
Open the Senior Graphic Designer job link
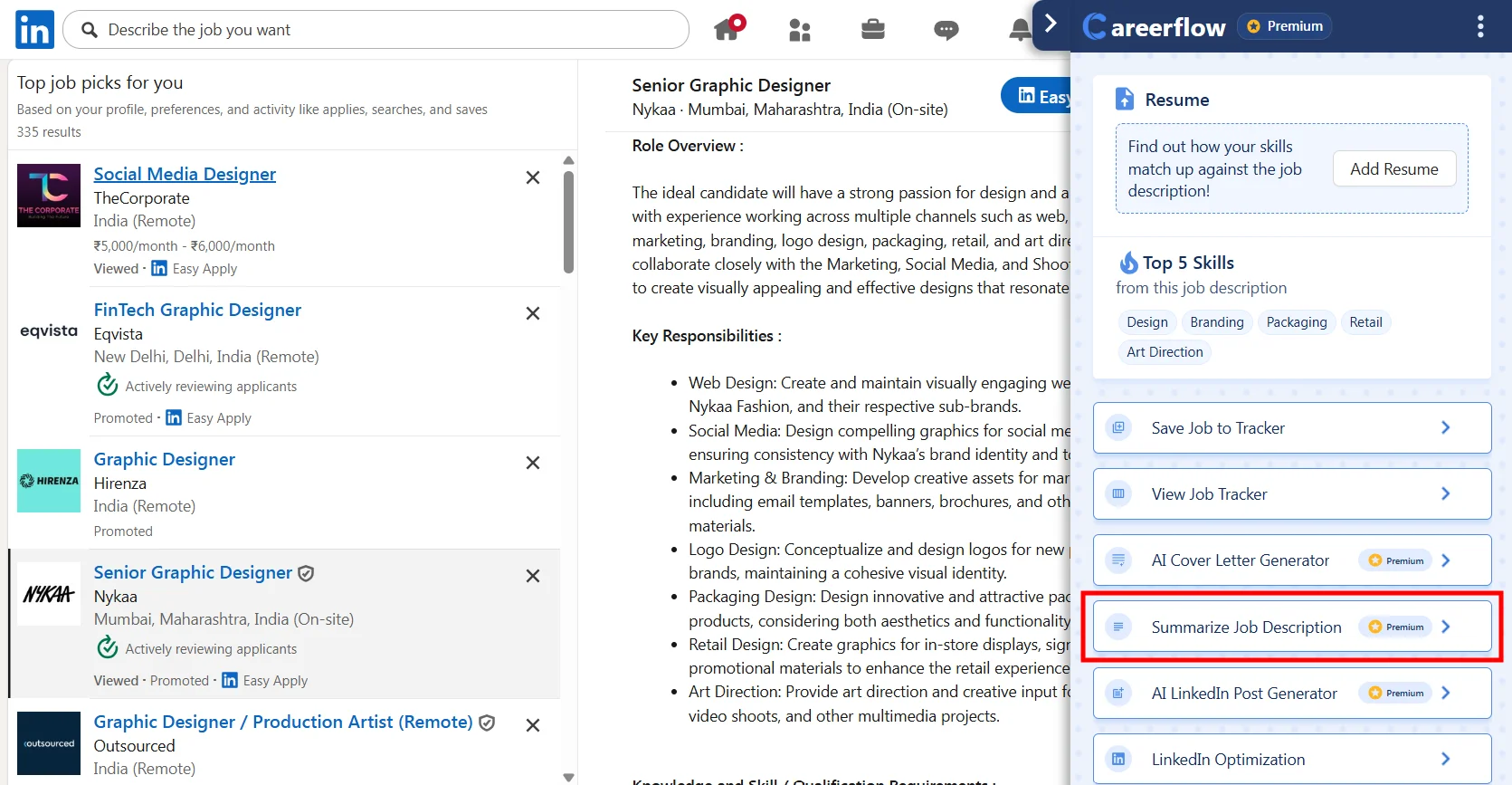(193, 572)
